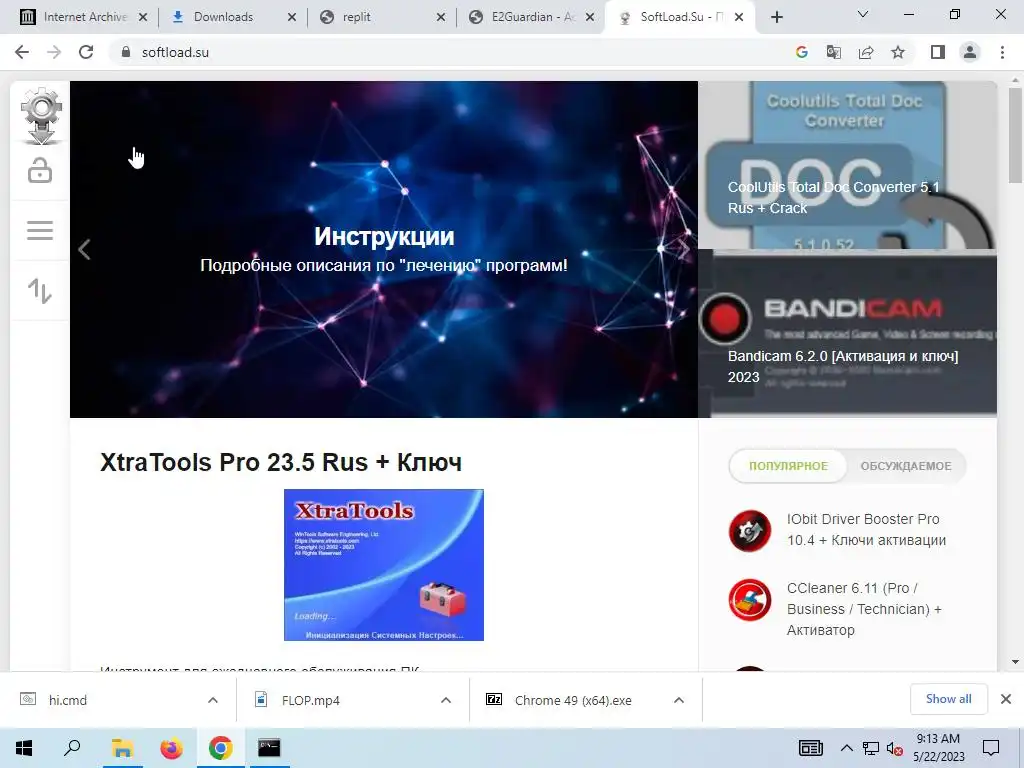
Task: Open File Explorer from taskbar
Action: coord(122,748)
